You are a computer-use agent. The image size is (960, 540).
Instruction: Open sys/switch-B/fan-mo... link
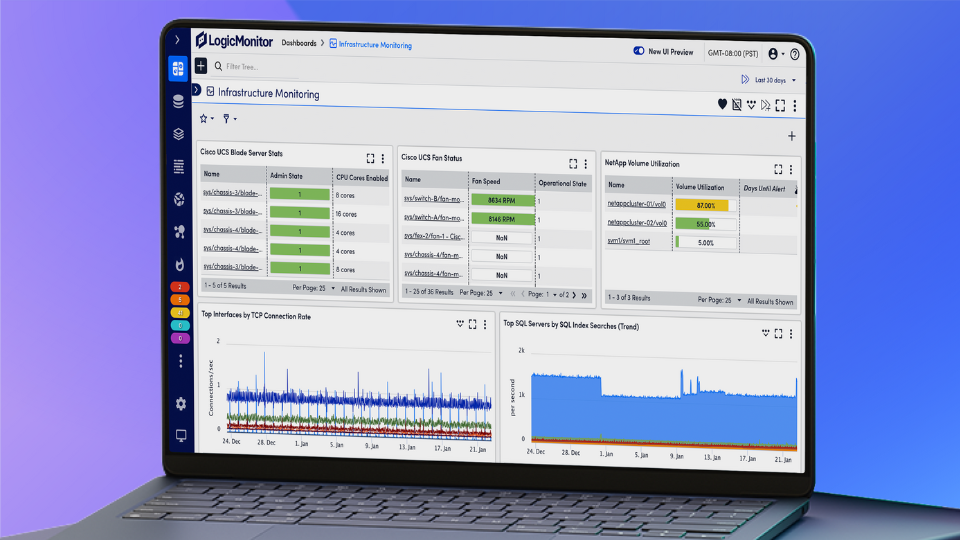point(433,198)
